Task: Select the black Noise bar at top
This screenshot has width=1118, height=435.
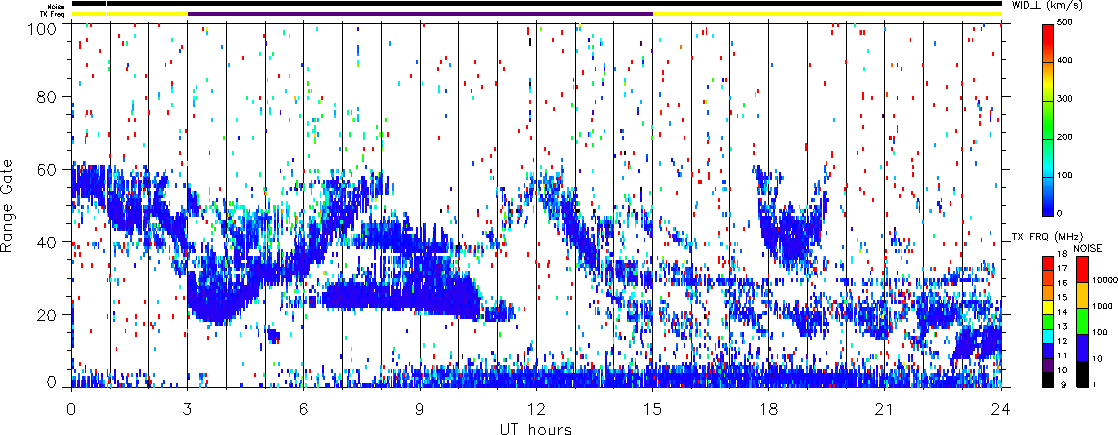Action: click(536, 4)
